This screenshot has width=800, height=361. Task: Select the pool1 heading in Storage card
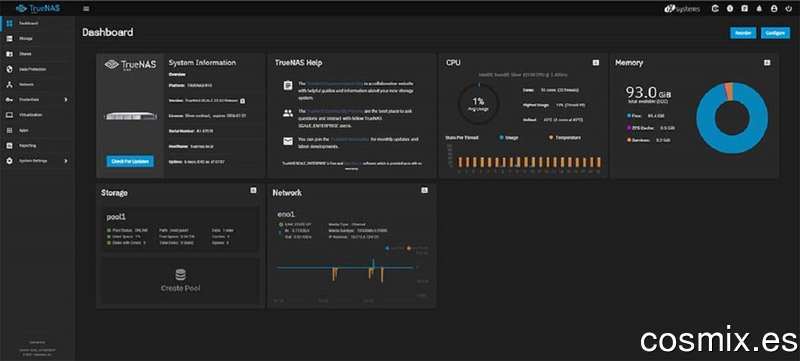coord(116,217)
